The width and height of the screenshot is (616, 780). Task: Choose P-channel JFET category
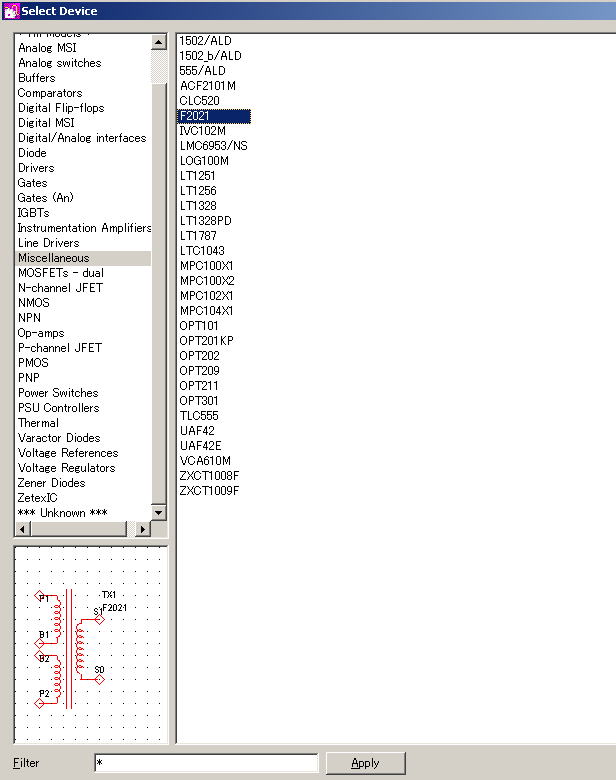(60, 348)
